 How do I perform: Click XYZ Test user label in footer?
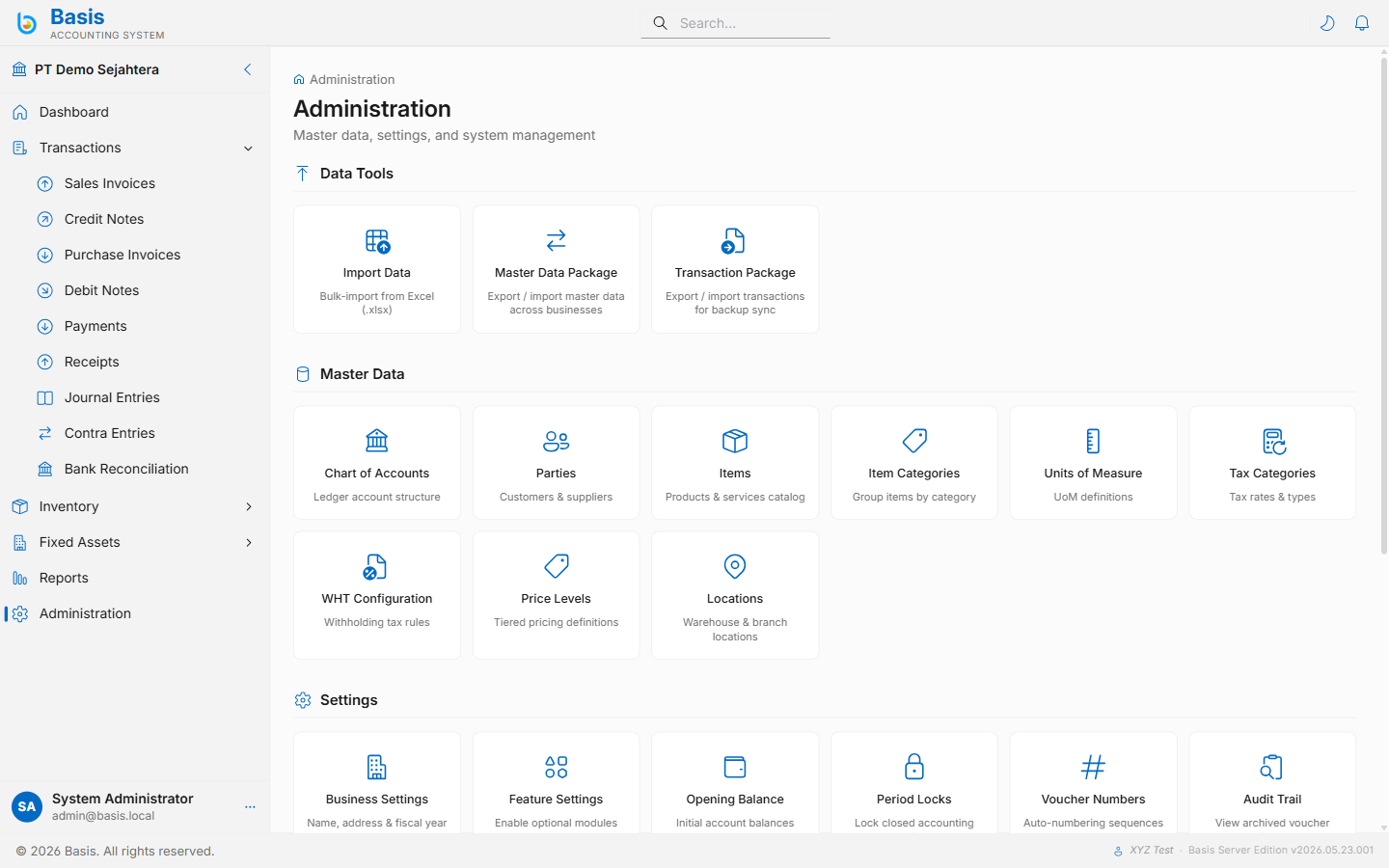click(1152, 851)
